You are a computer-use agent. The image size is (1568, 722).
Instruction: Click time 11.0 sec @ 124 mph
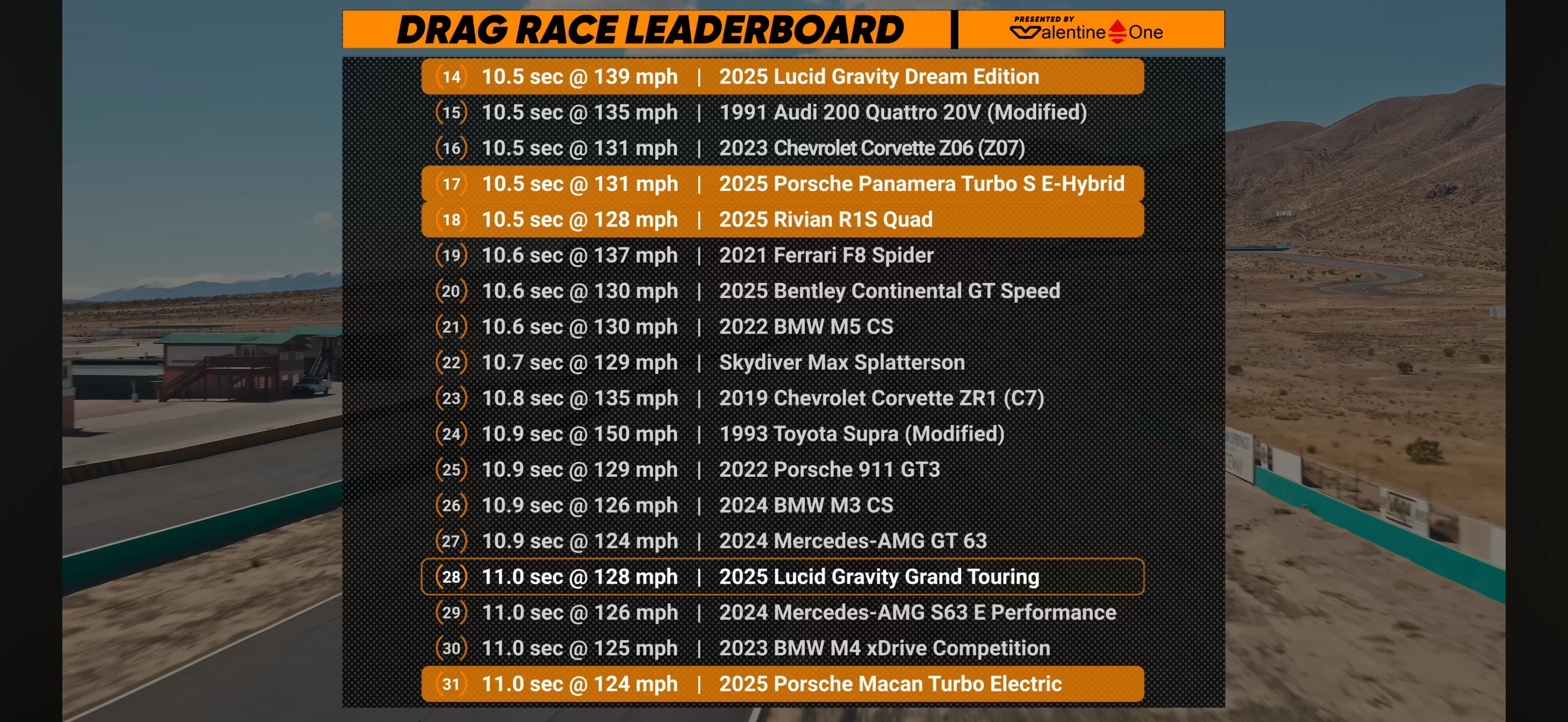click(x=580, y=684)
